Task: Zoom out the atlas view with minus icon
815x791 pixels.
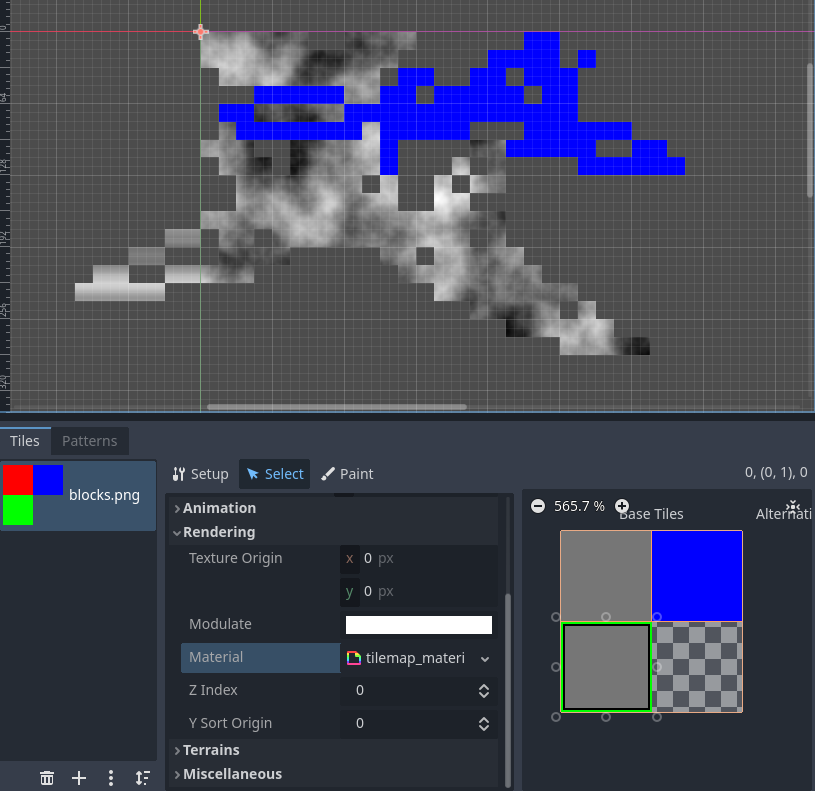Action: (538, 506)
